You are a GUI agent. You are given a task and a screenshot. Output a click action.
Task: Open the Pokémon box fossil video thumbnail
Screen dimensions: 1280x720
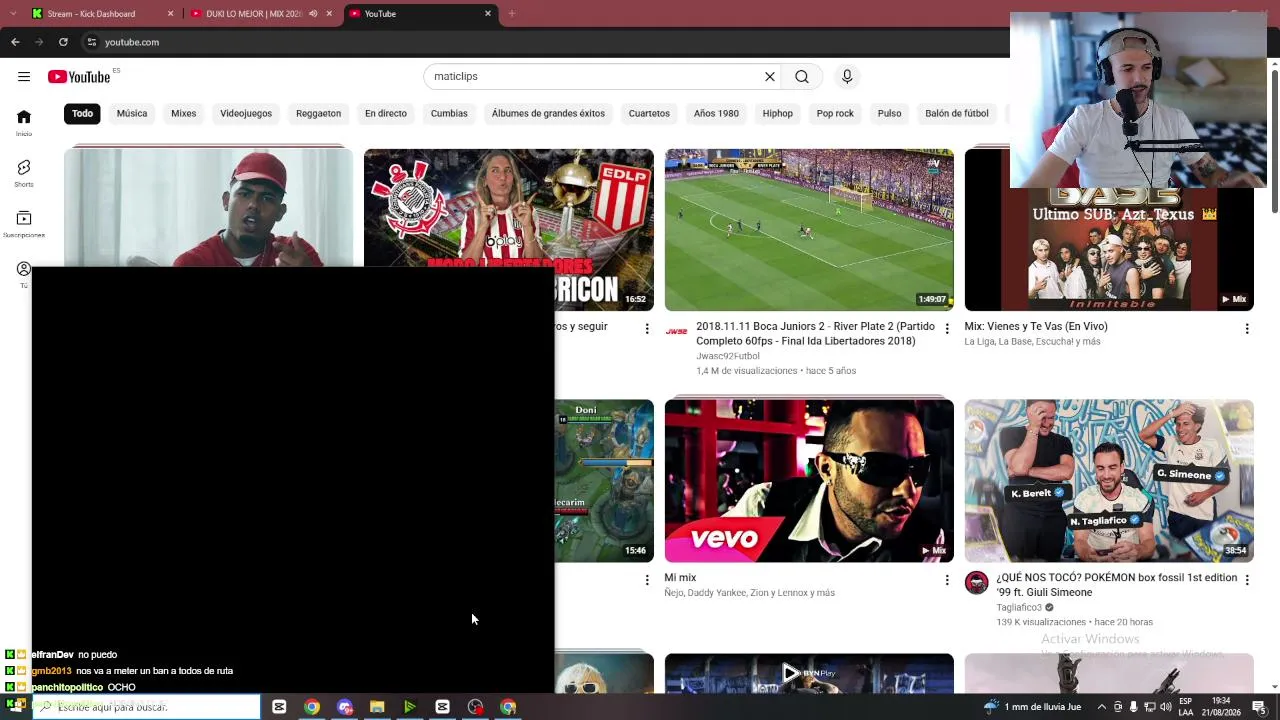(1109, 481)
